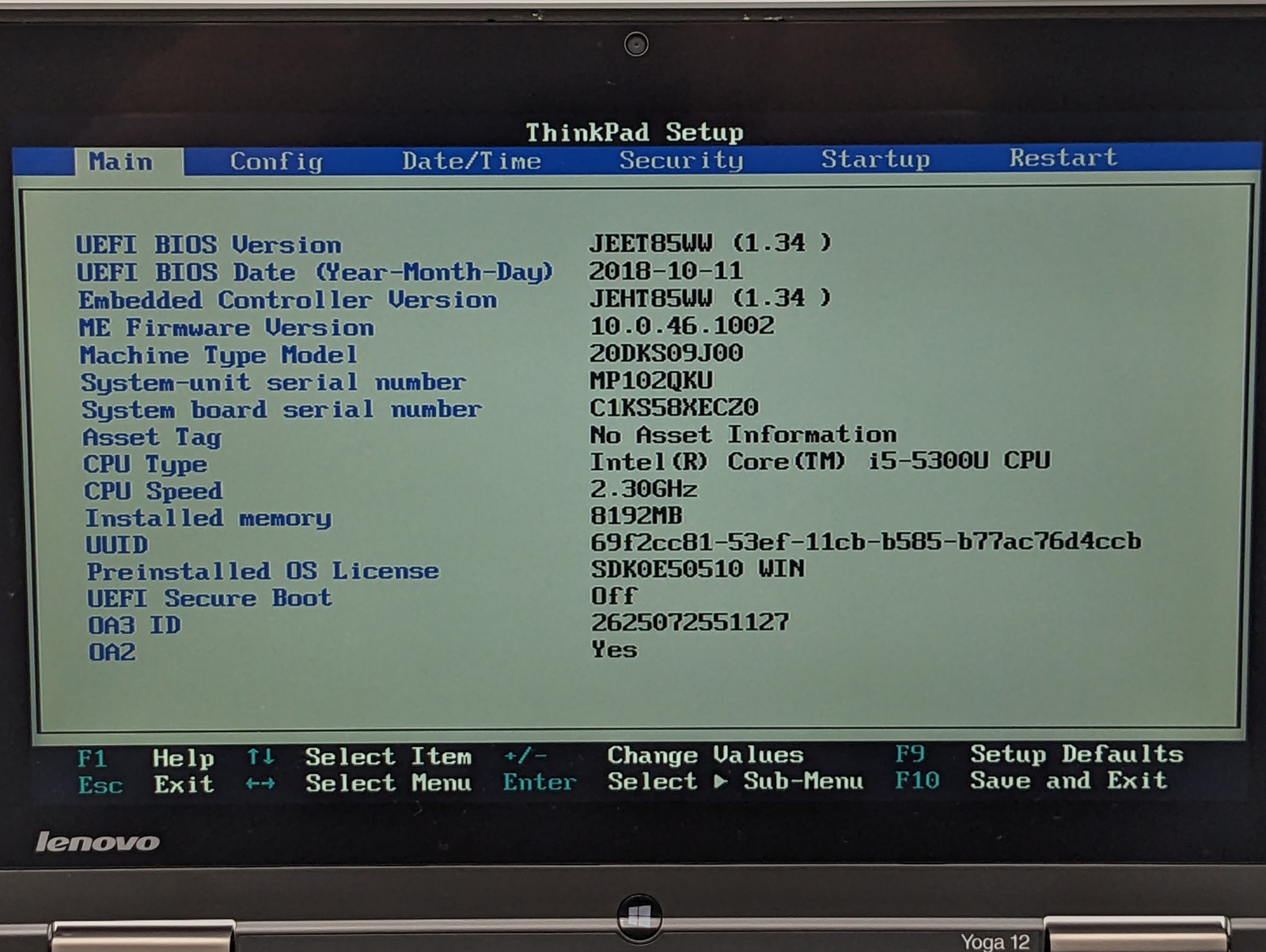1266x952 pixels.
Task: Select the Asset Tag label
Action: pyautogui.click(x=152, y=438)
